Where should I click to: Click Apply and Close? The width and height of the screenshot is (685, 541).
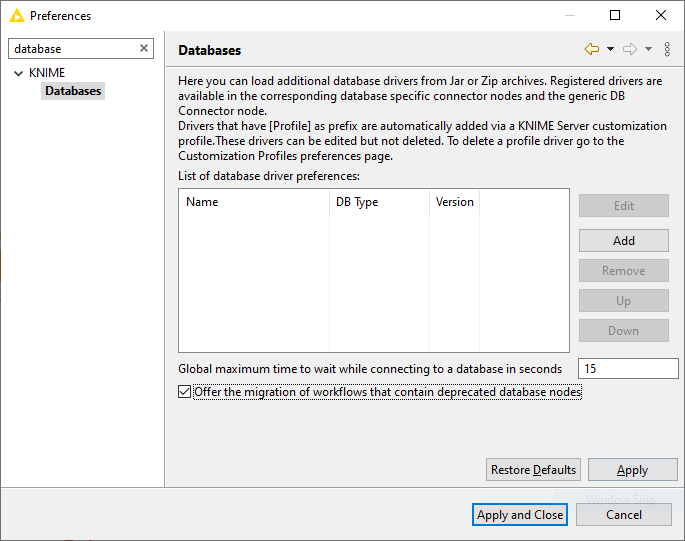pyautogui.click(x=520, y=514)
